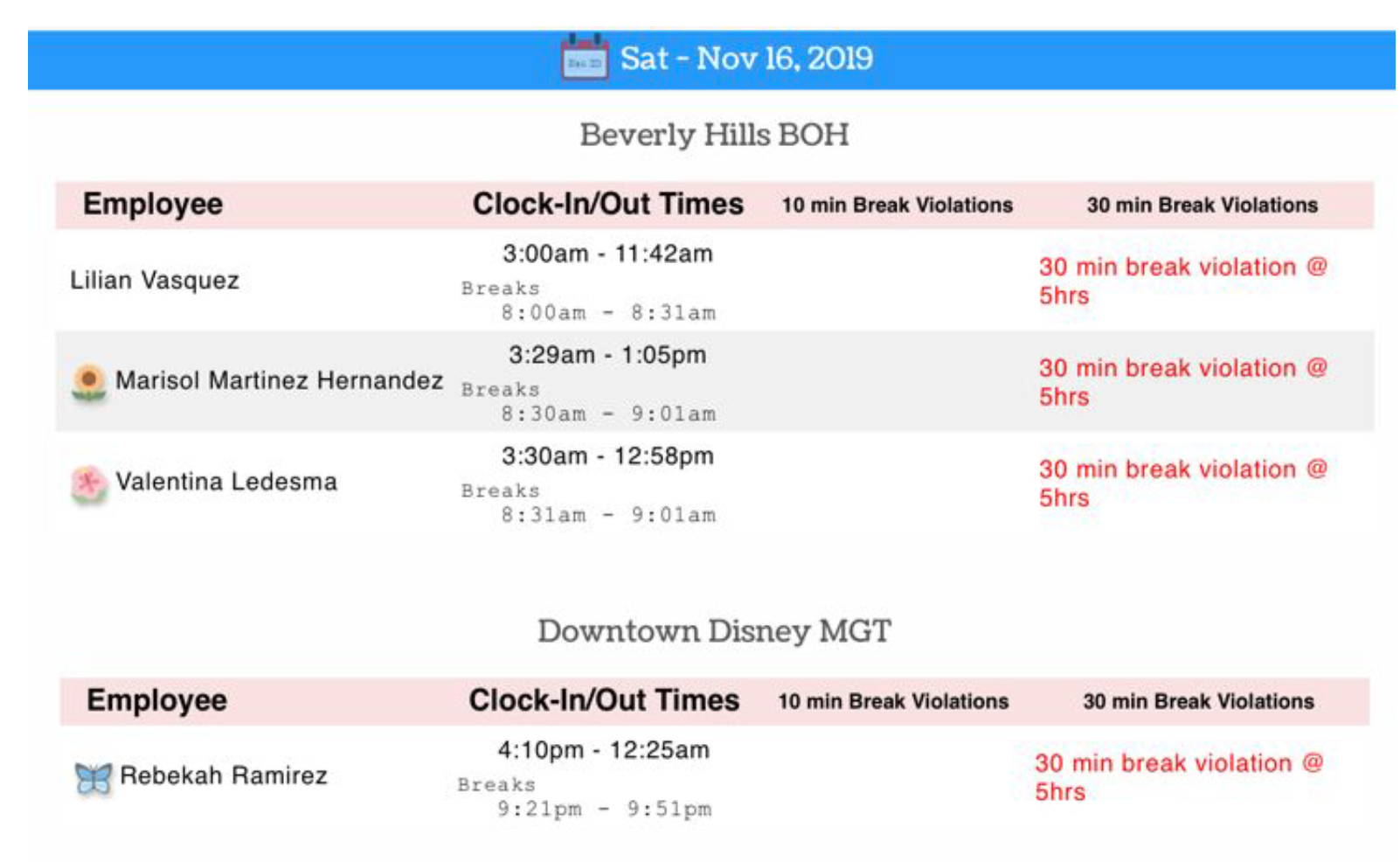Click Rebekah's 30 min break violation text
Screen dimensions: 1400x862
[1179, 777]
